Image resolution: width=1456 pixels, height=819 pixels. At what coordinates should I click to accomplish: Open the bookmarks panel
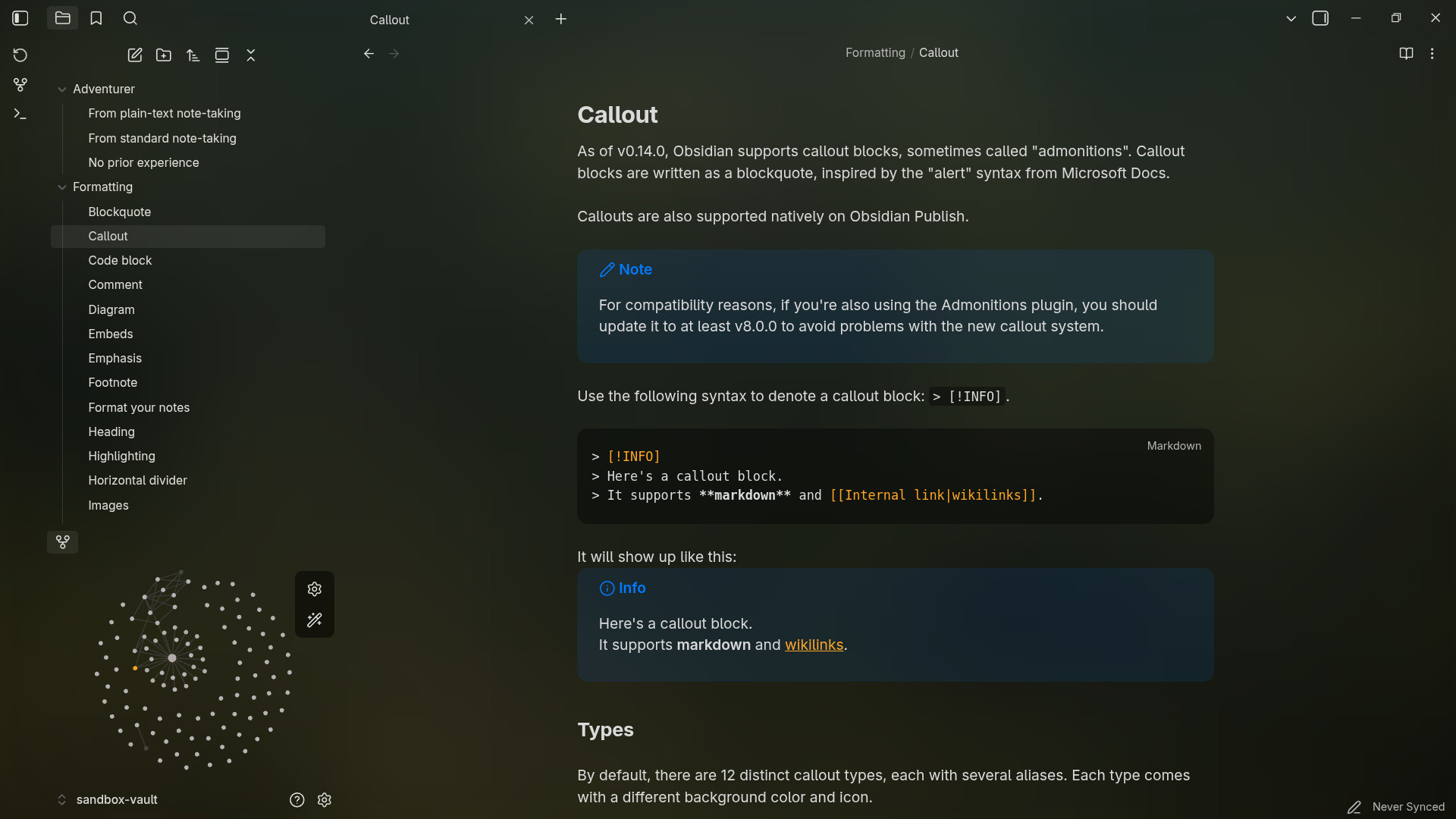click(x=96, y=18)
